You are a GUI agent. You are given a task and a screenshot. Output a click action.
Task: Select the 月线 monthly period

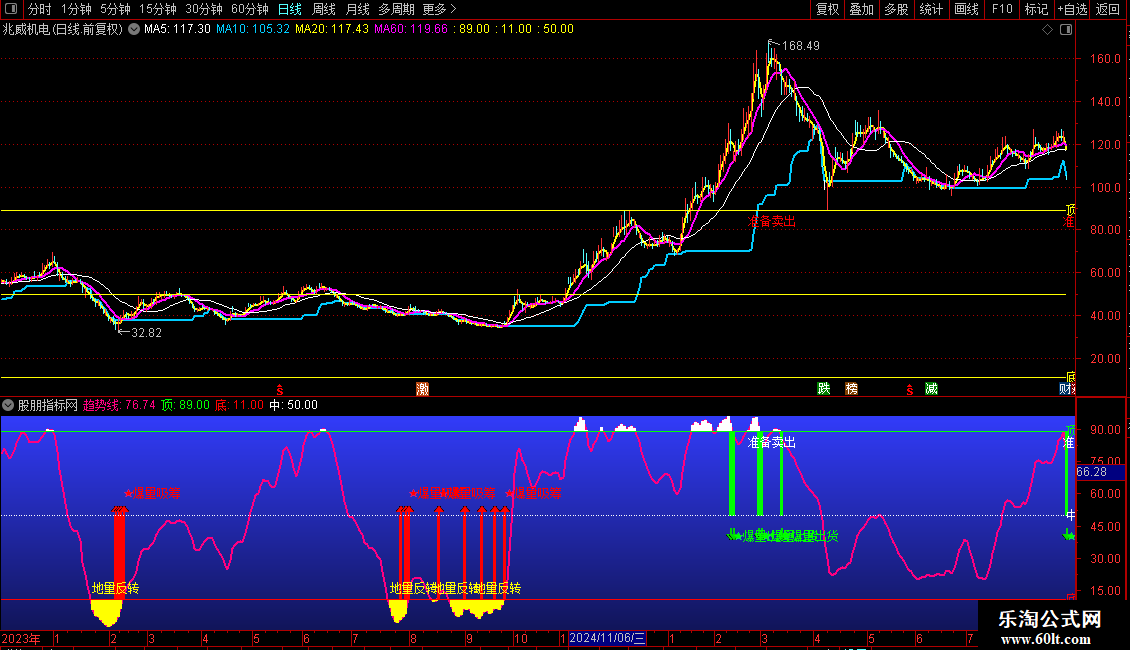click(x=357, y=9)
